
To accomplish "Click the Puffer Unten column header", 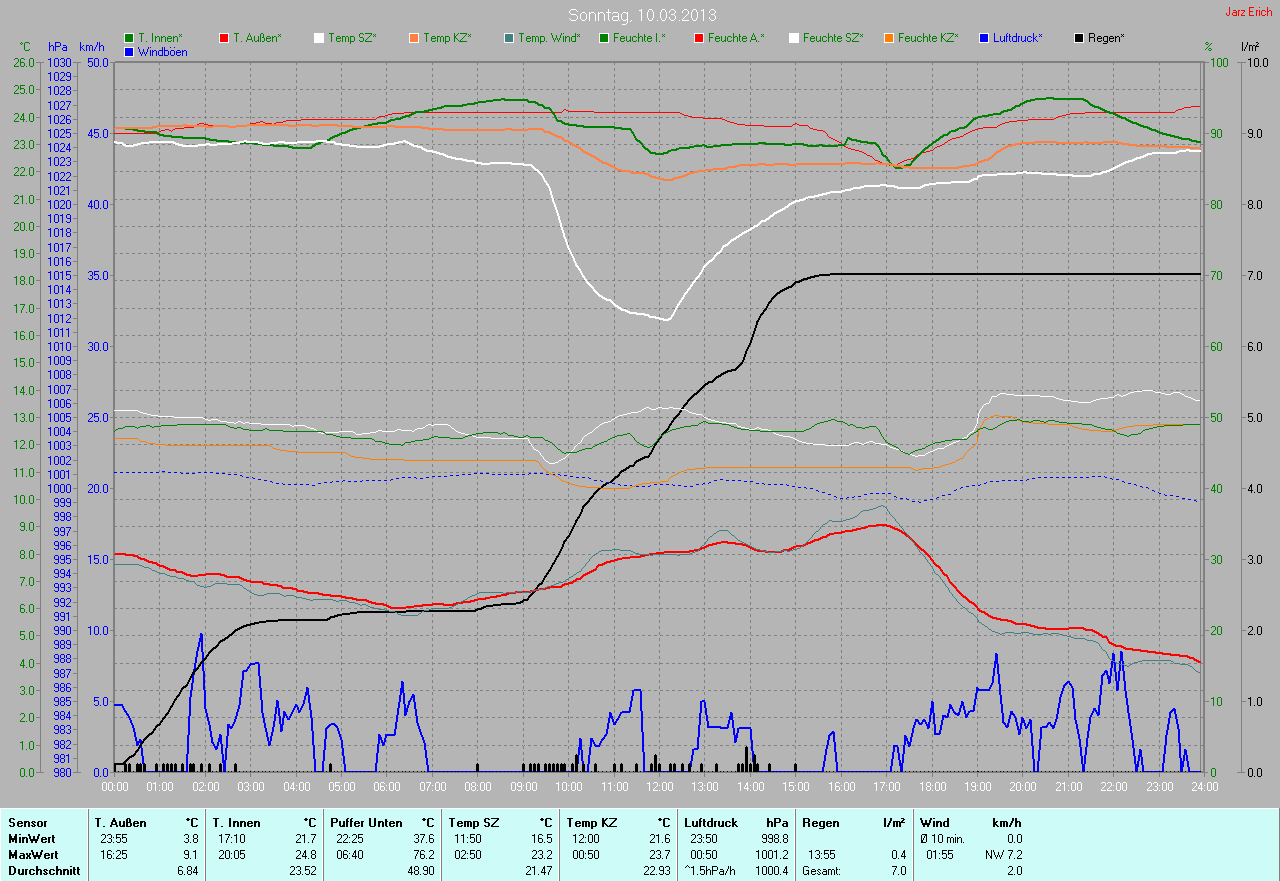I will [360, 822].
